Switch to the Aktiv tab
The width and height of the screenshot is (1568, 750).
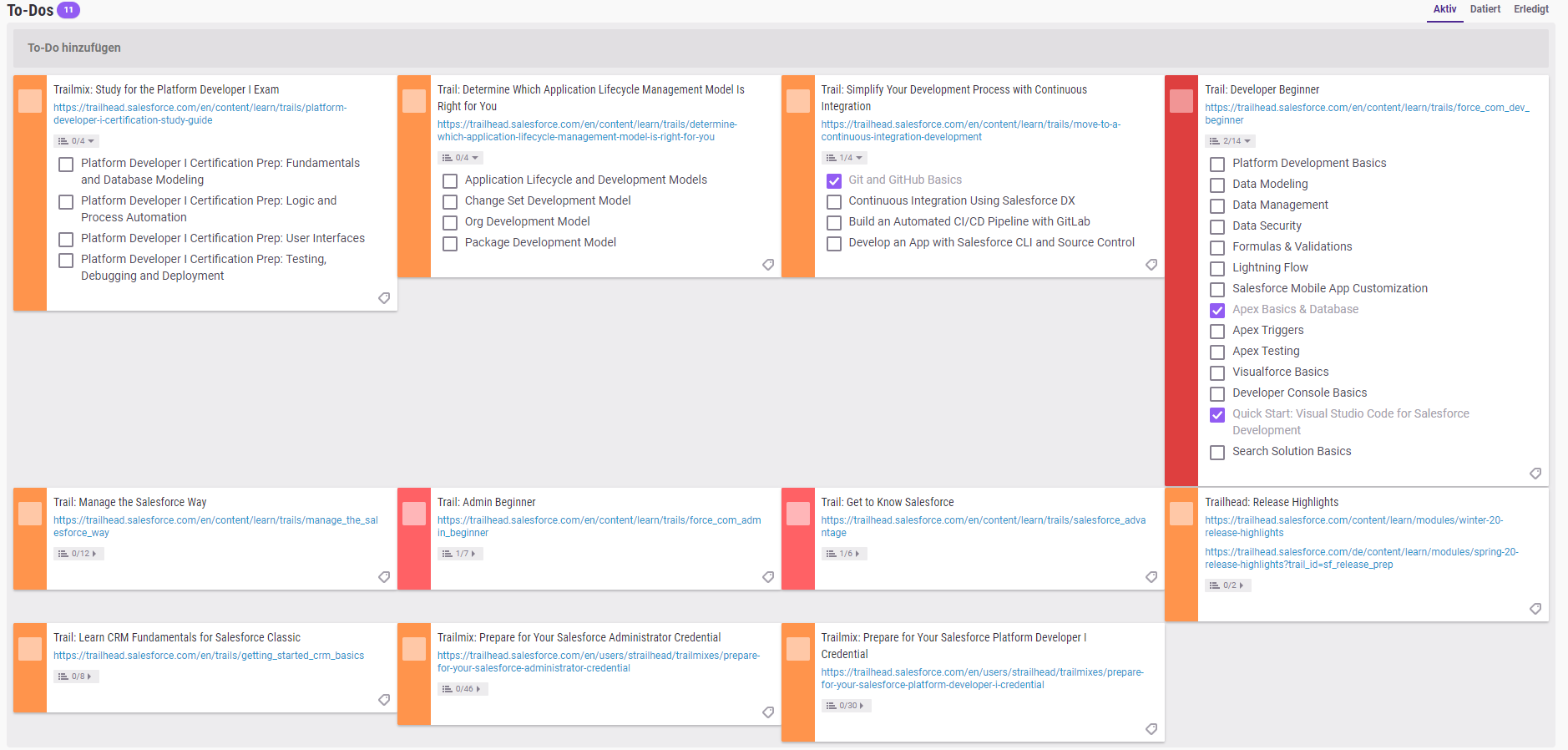tap(1444, 9)
